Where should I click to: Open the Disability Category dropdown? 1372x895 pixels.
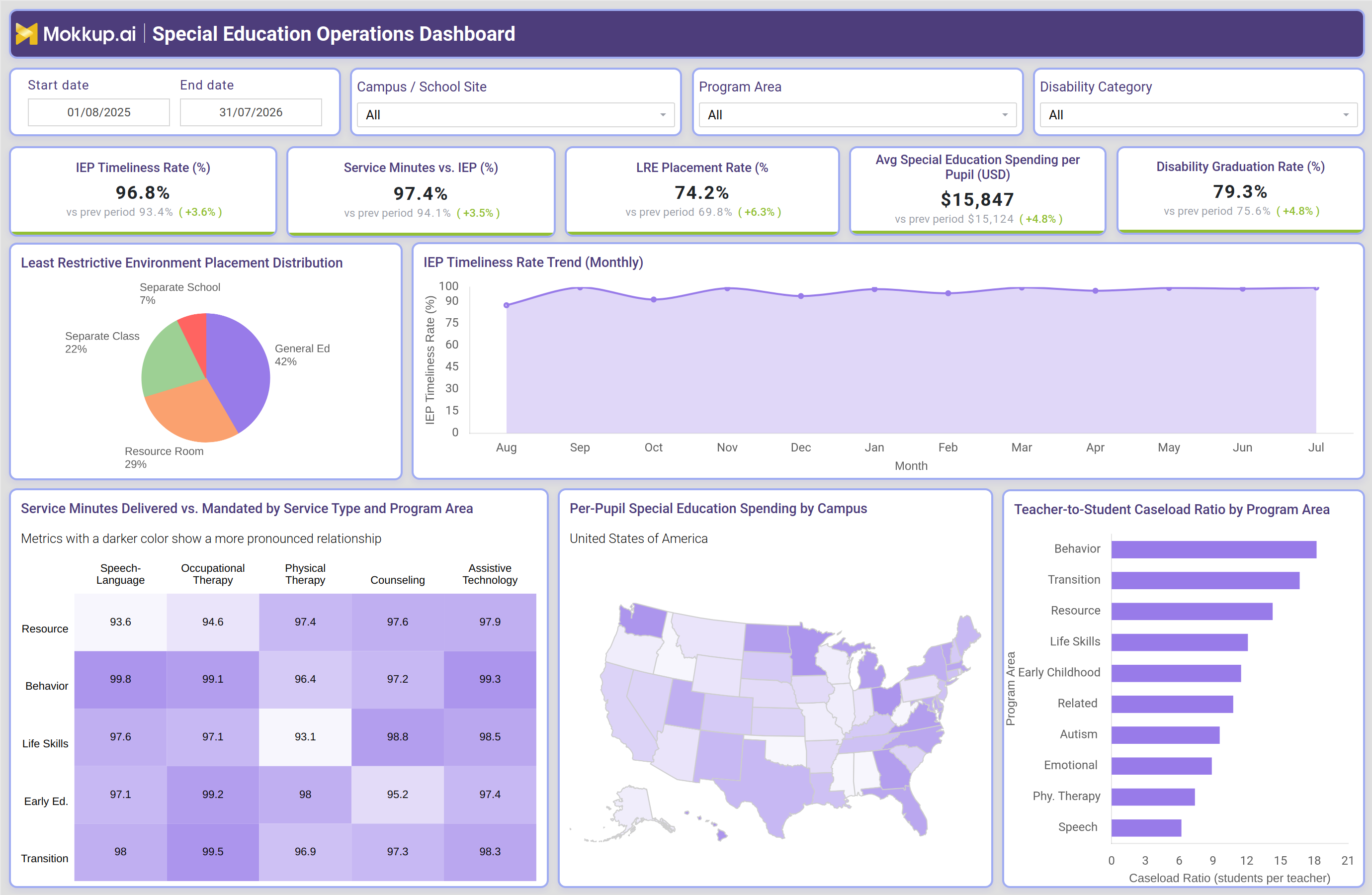click(1199, 115)
